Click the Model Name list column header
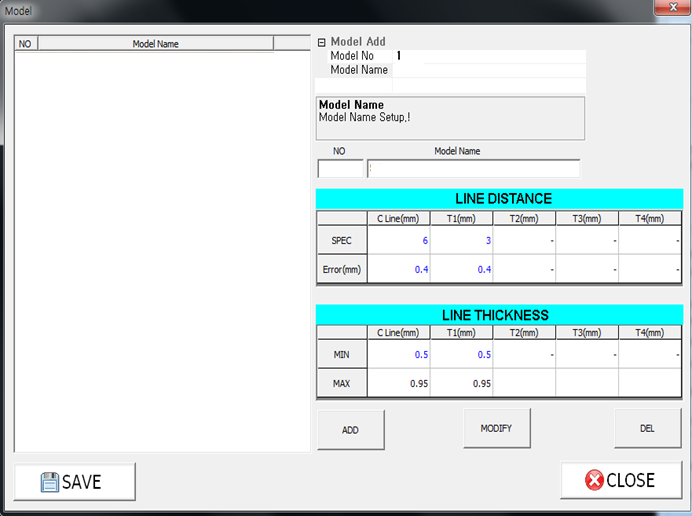Screen dimensions: 692x516 click(x=155, y=44)
